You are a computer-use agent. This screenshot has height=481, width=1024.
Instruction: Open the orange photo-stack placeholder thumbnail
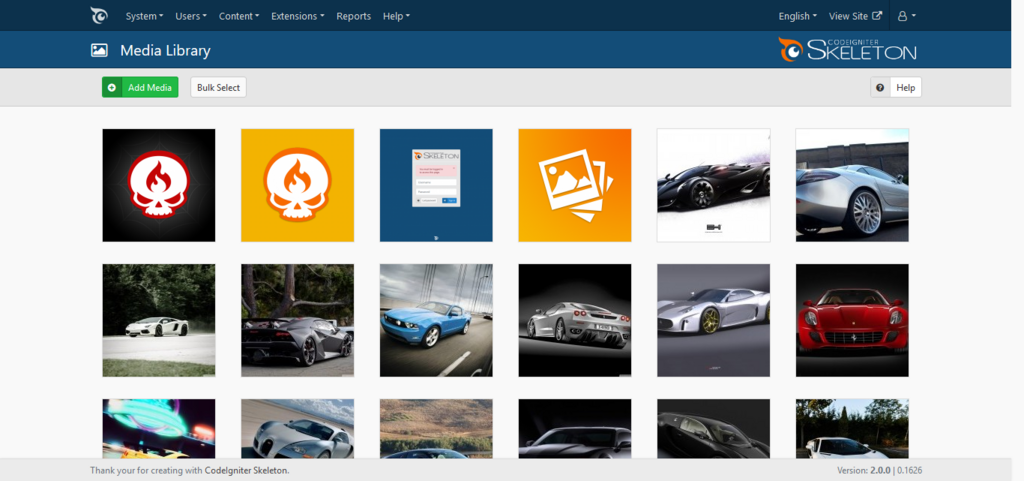pos(575,185)
